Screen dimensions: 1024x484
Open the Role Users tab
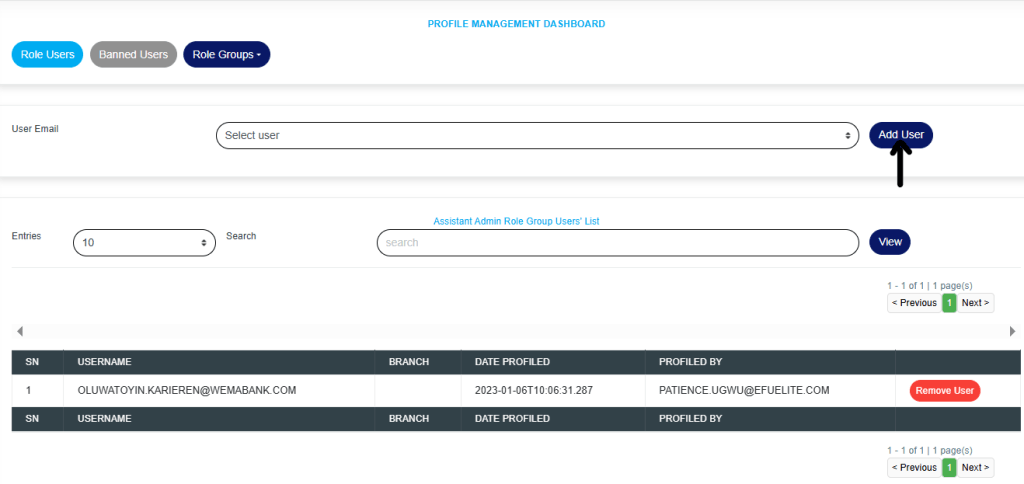(47, 54)
